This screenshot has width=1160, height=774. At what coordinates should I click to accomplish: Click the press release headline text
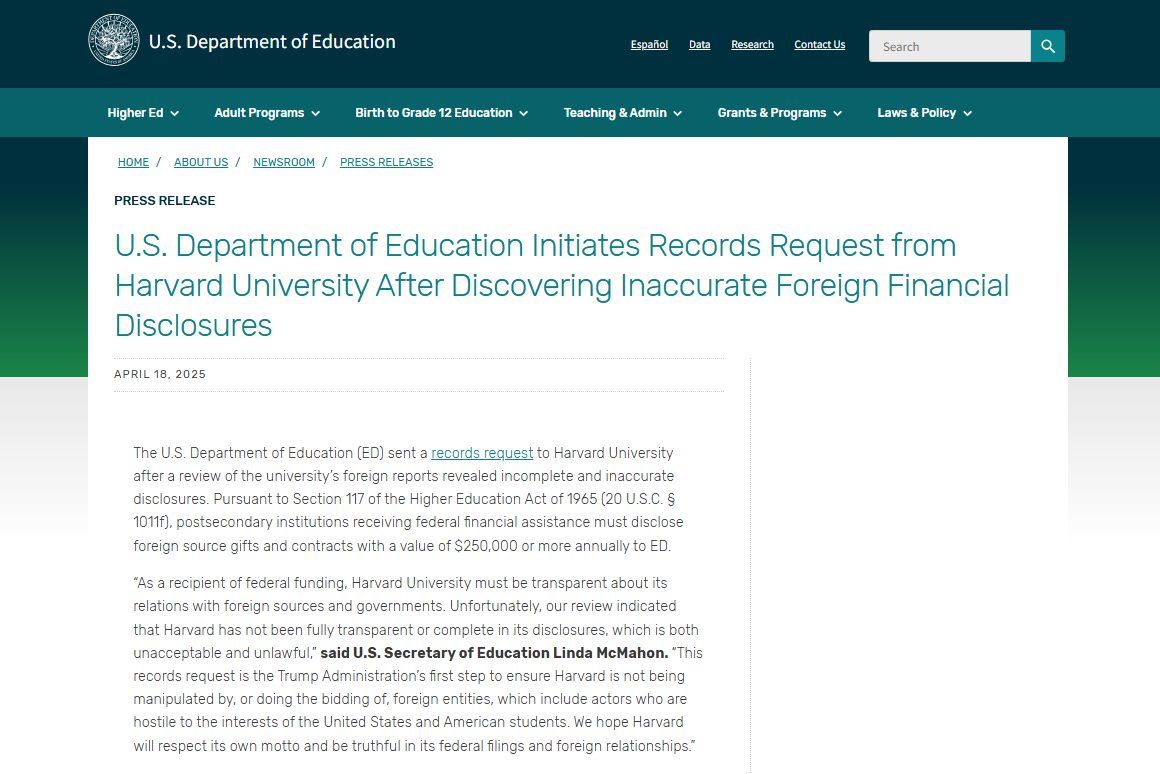[x=562, y=286]
